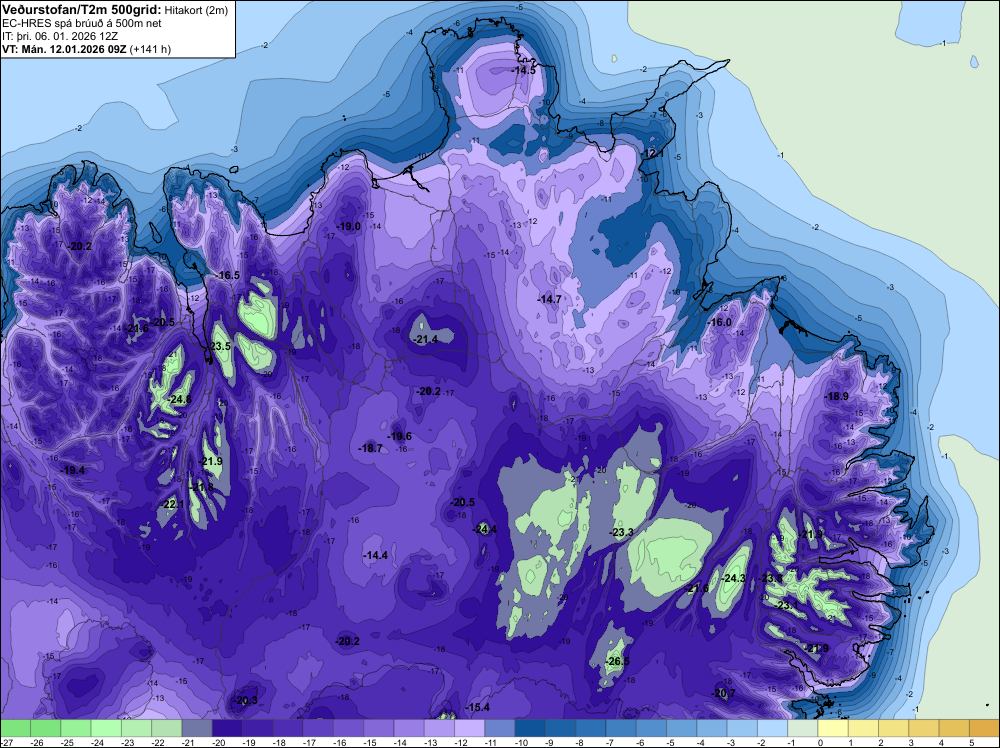Screen dimensions: 1000x748
Task: Click the -22.1 temperature value
Action: point(172,504)
